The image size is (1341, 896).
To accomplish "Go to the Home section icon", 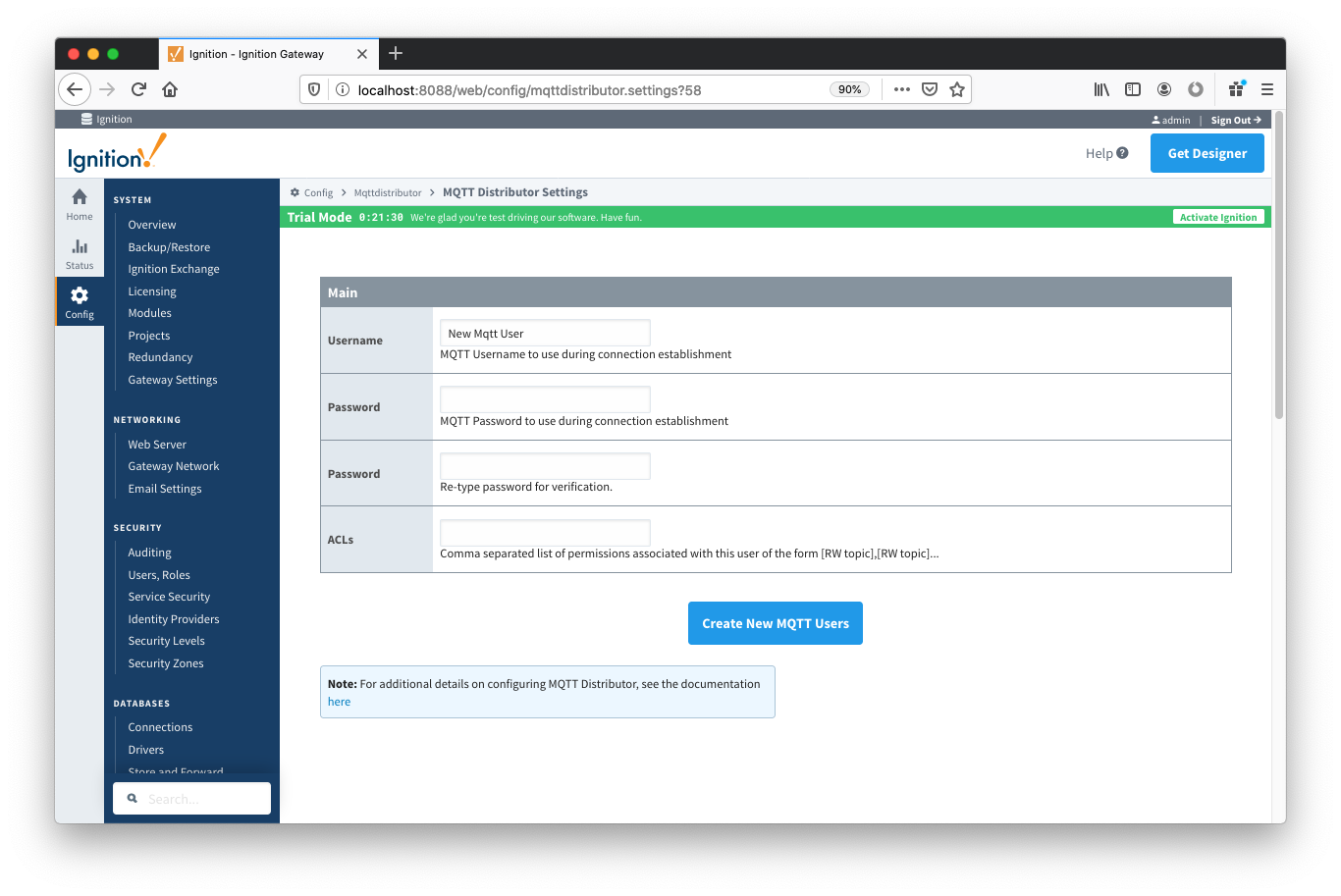I will (80, 197).
